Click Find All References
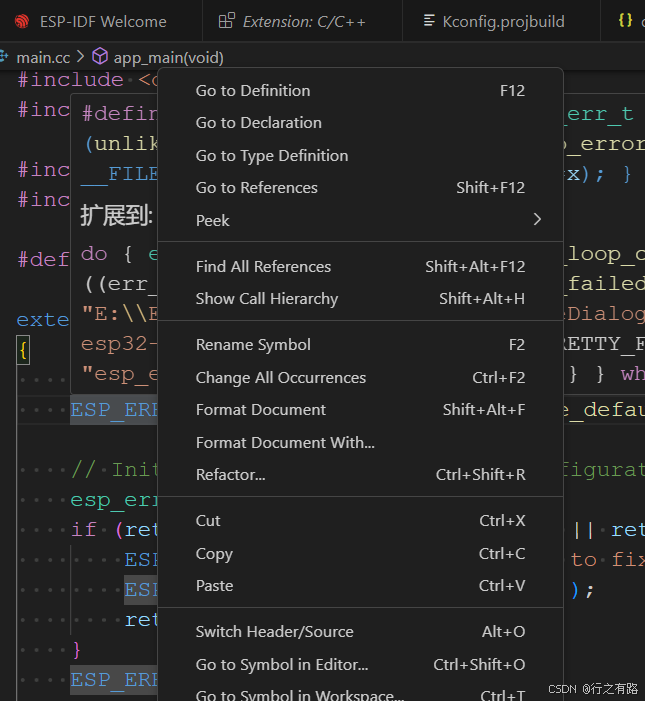 pos(263,266)
